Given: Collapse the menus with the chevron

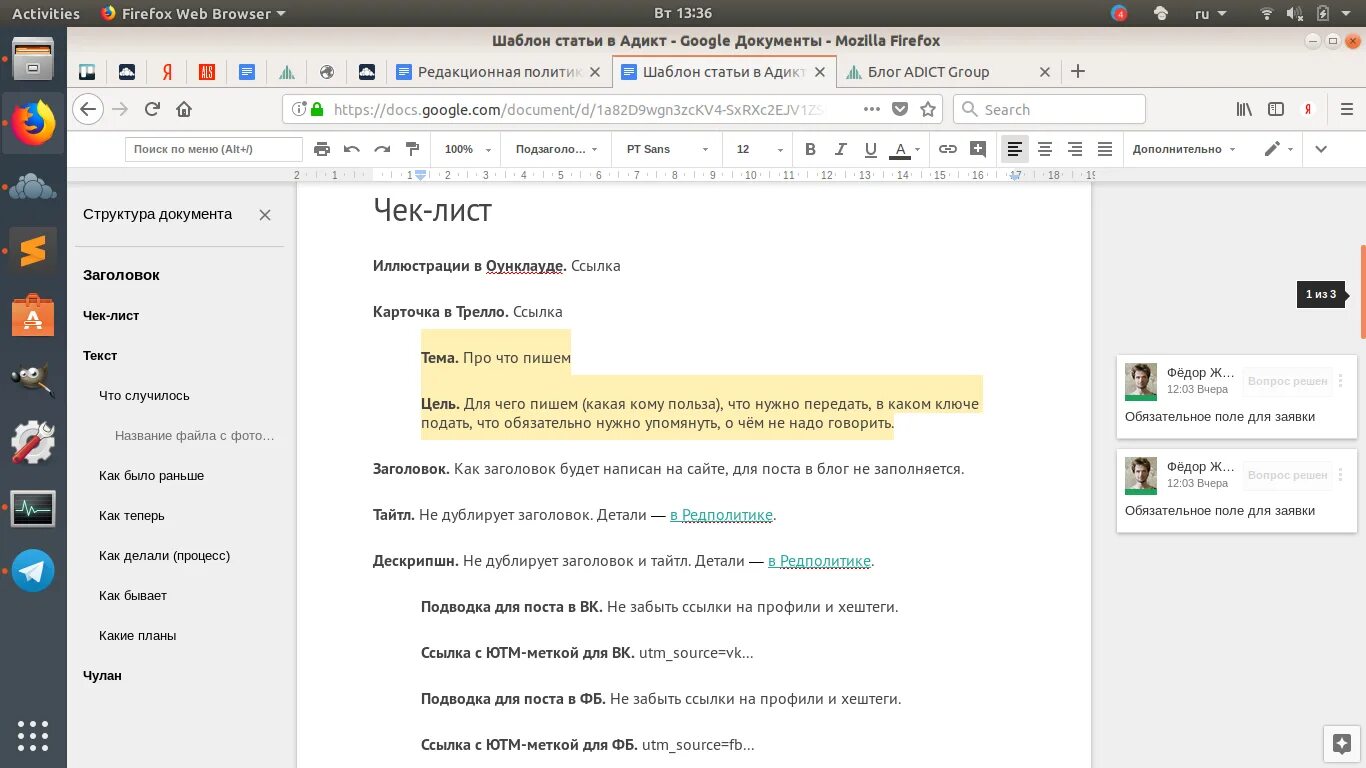Looking at the screenshot, I should [x=1321, y=149].
